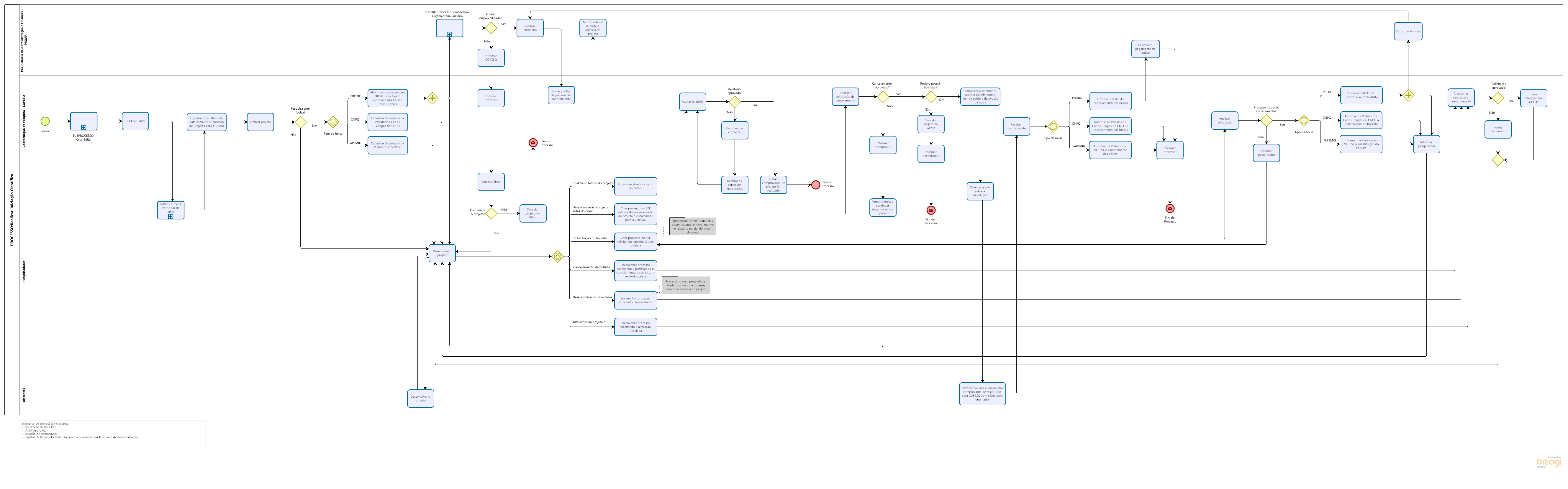This screenshot has height=489, width=1568.
Task: Expand the Participar de edital subprocess marker
Action: (x=171, y=217)
